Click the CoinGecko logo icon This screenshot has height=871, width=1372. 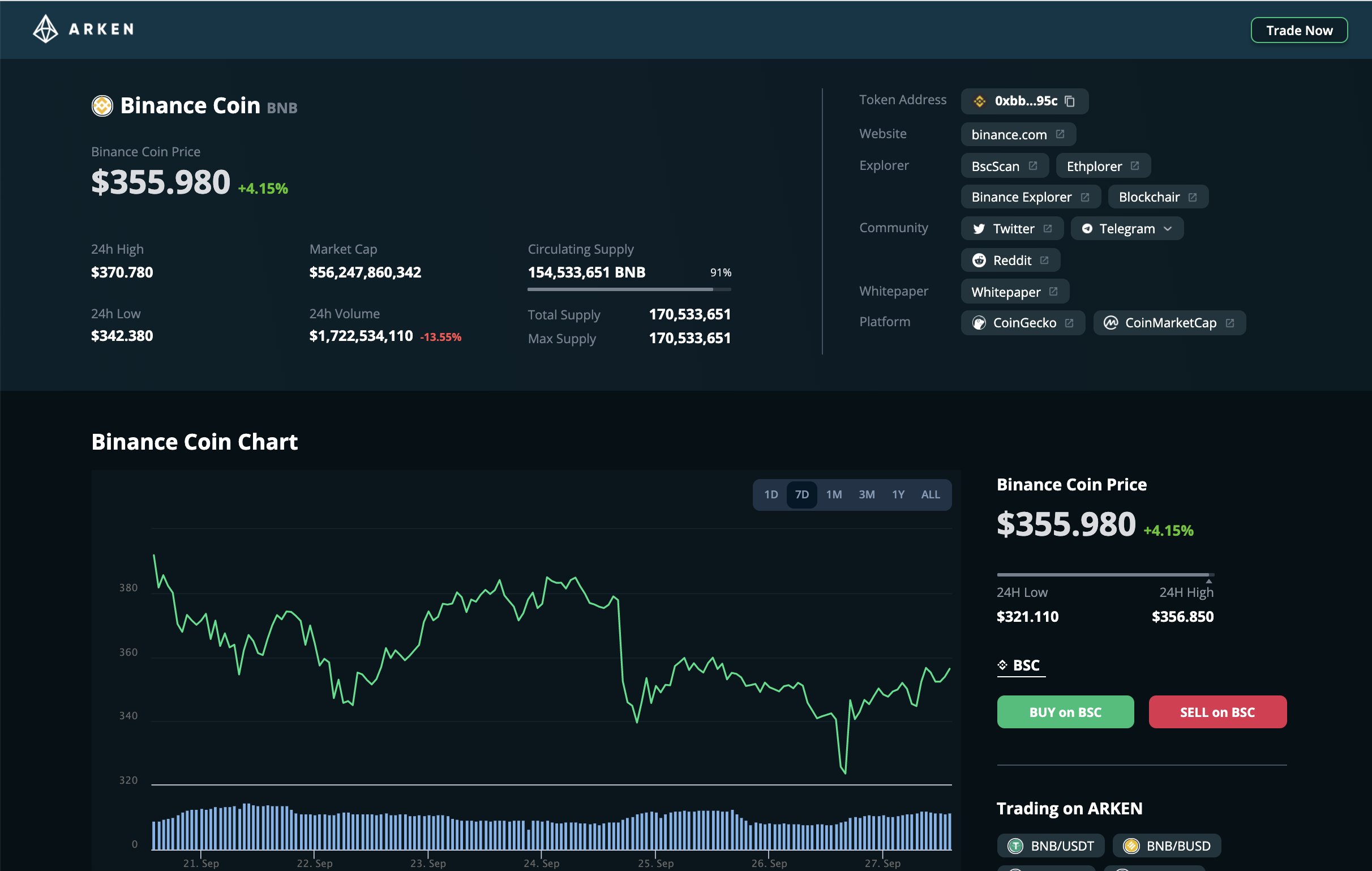click(x=979, y=323)
